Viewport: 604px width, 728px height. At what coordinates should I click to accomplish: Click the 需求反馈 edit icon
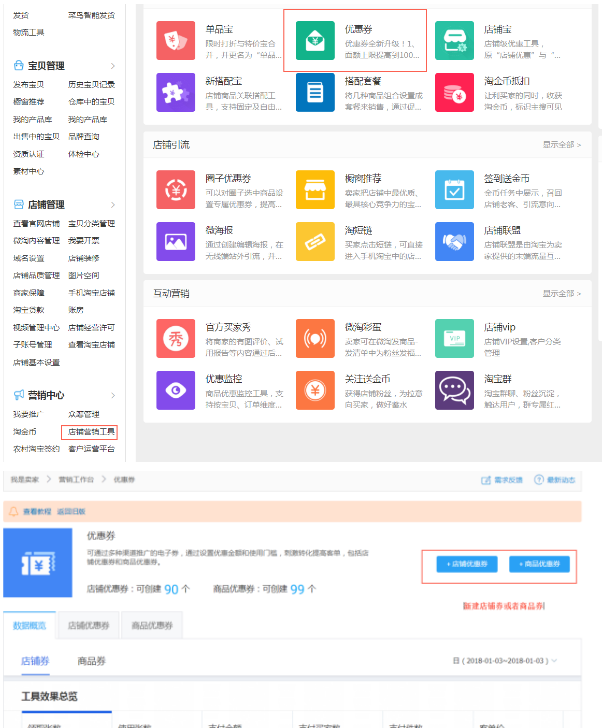click(x=486, y=480)
